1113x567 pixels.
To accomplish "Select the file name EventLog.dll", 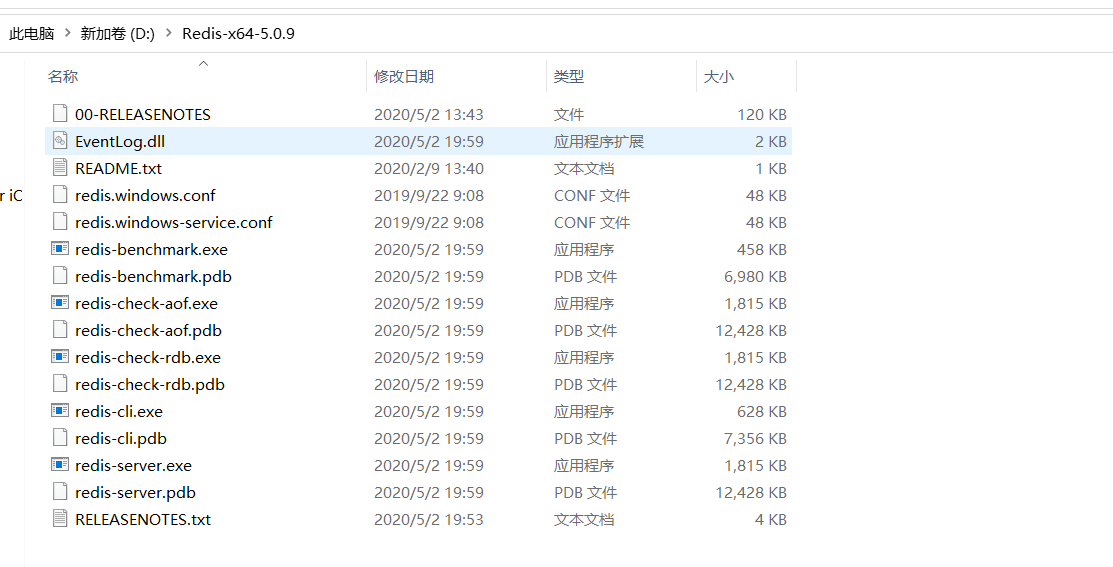I will click(x=120, y=141).
